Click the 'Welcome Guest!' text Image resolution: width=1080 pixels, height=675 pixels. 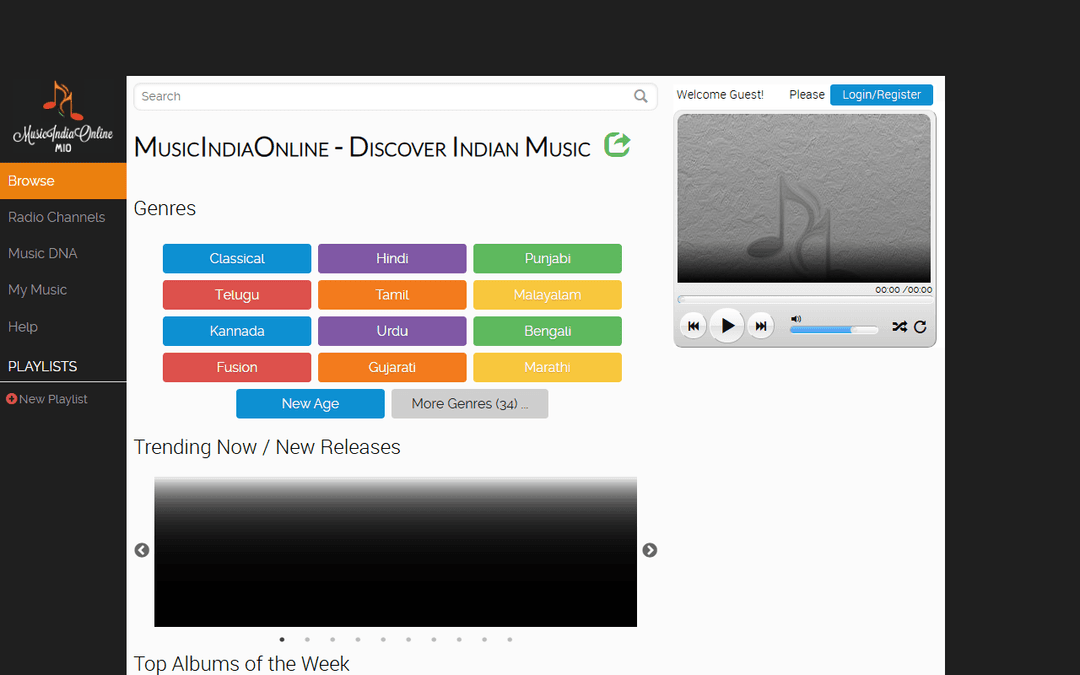(x=720, y=94)
